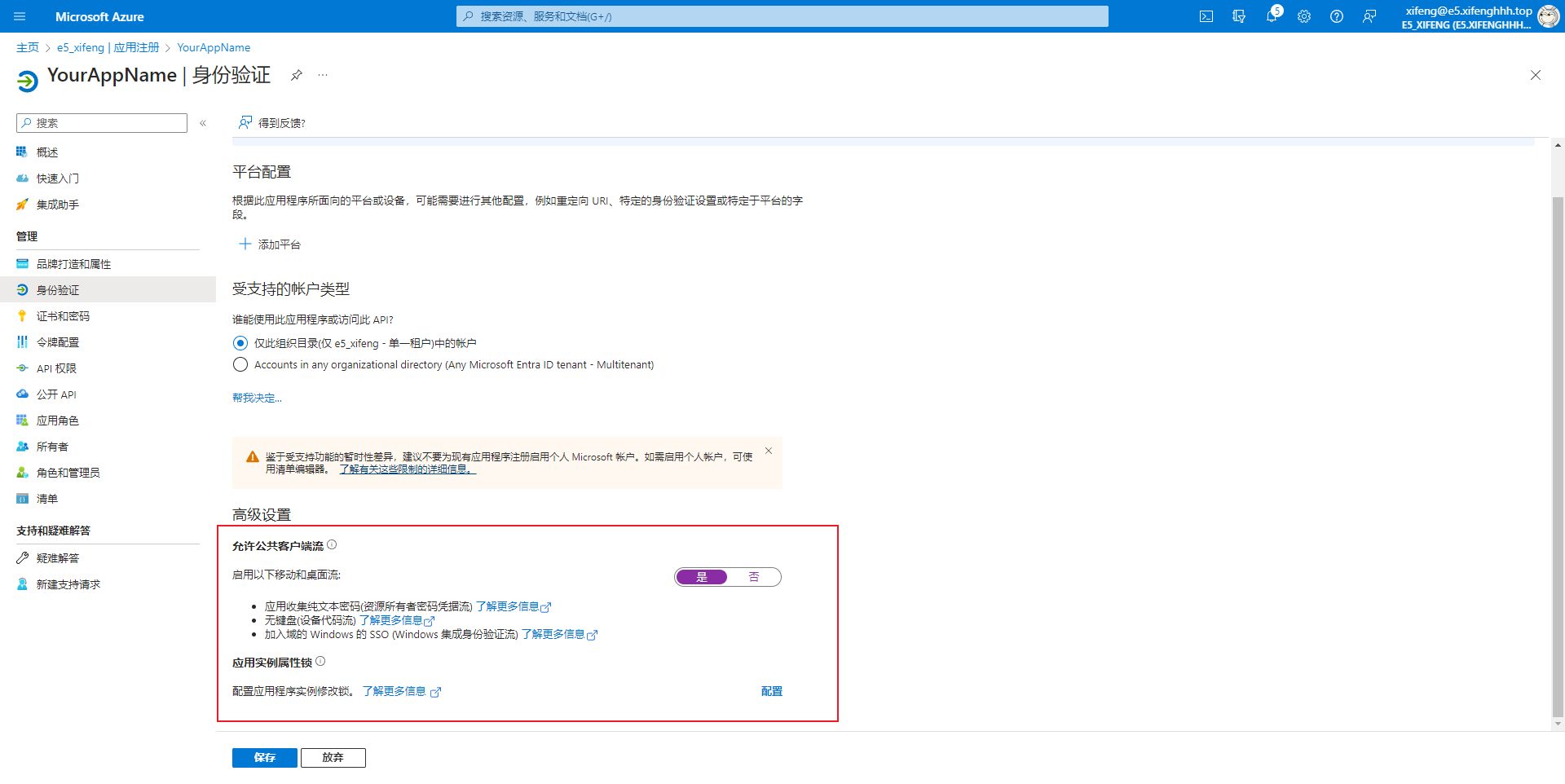Open the more options ellipsis menu
The width and height of the screenshot is (1565, 784).
click(323, 75)
